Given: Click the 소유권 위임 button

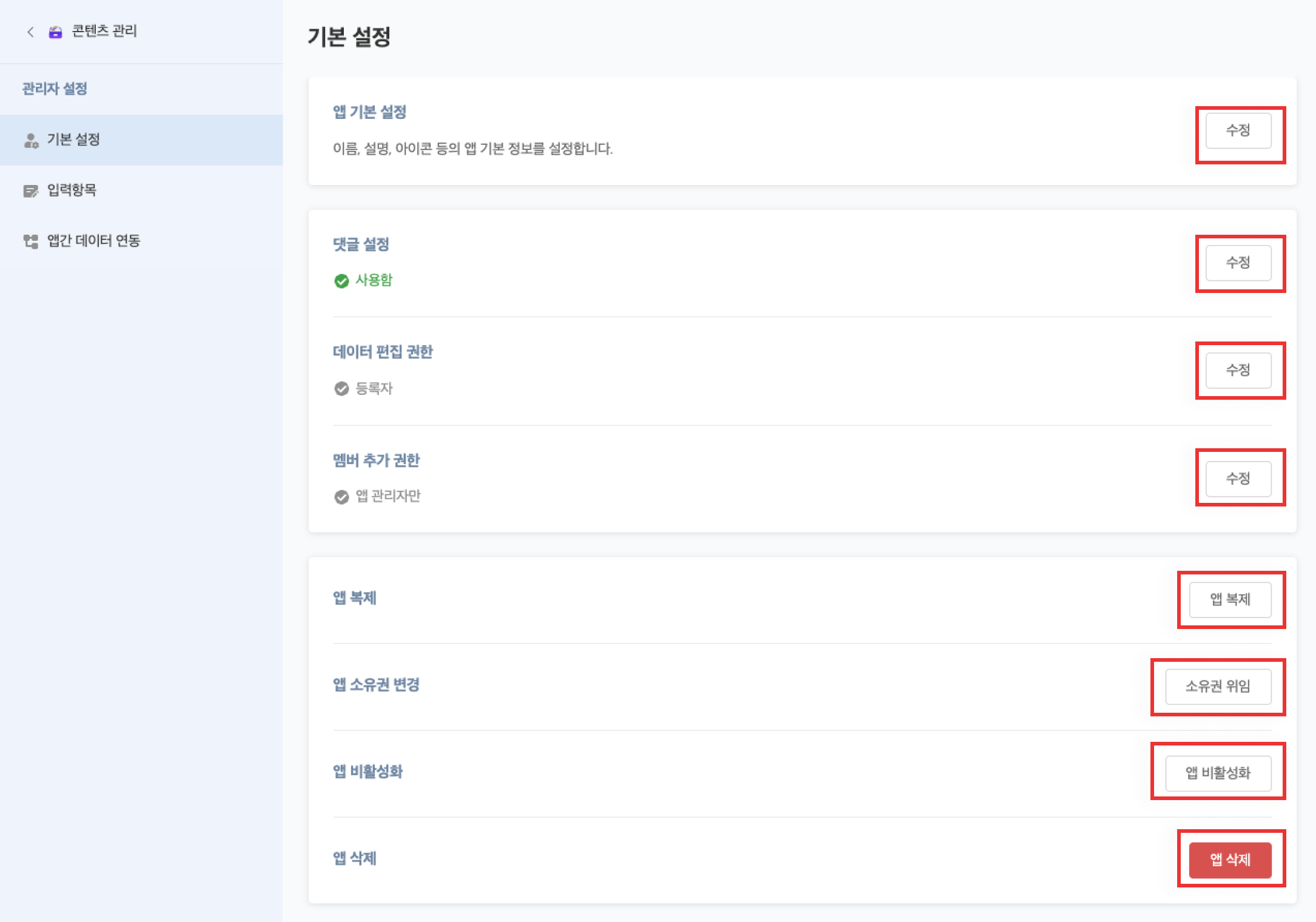Looking at the screenshot, I should [1218, 686].
